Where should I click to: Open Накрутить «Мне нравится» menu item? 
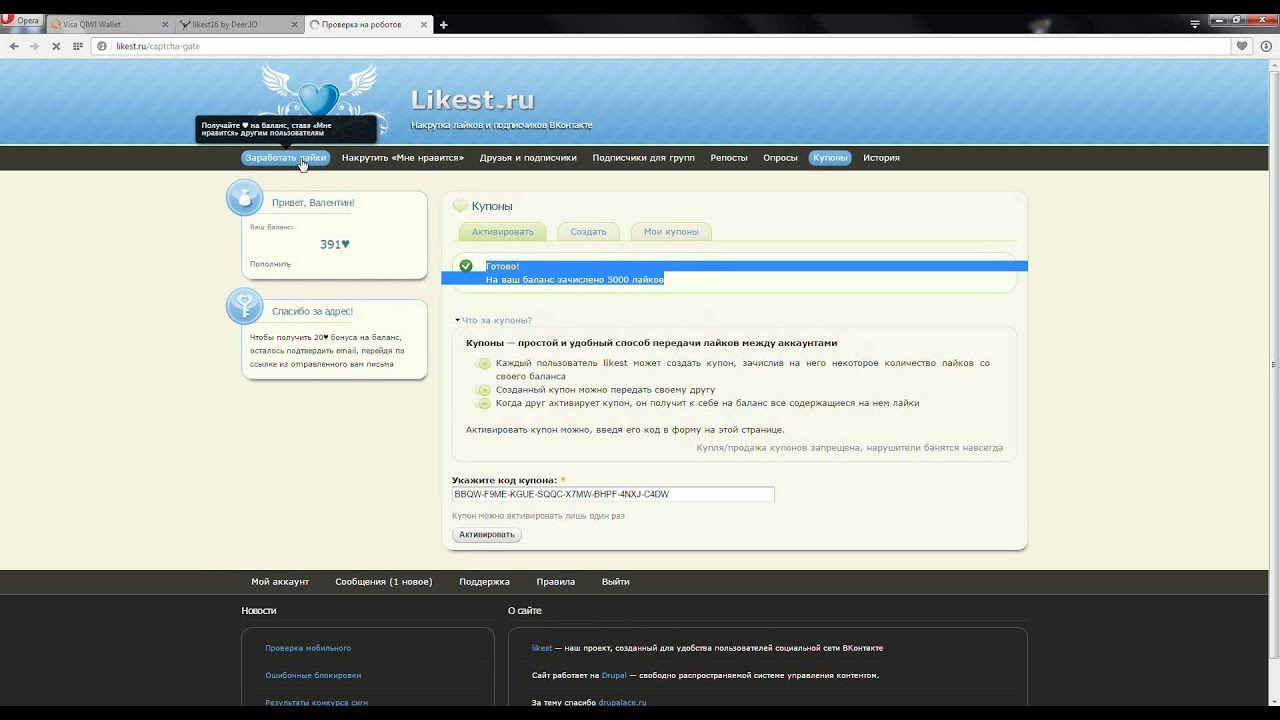coord(403,158)
